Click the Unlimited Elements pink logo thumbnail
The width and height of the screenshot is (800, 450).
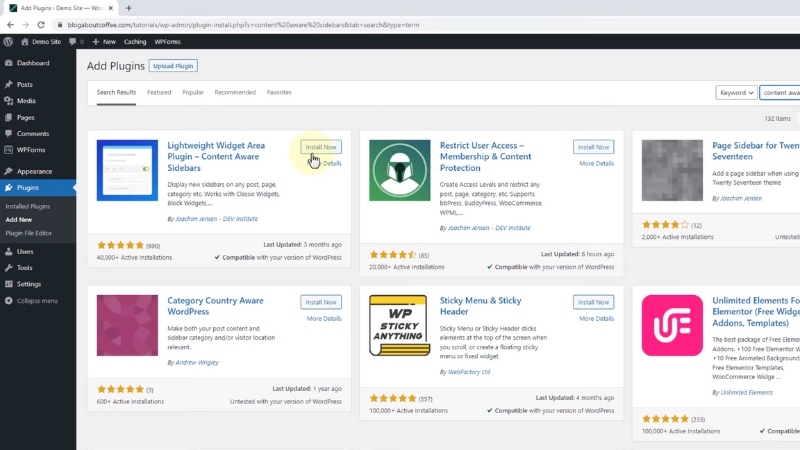pyautogui.click(x=672, y=326)
